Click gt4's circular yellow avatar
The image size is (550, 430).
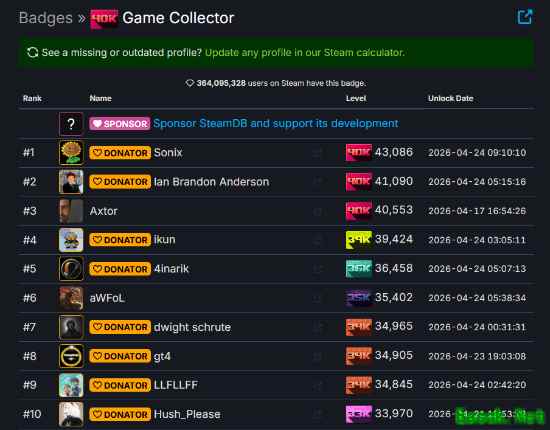(x=71, y=356)
